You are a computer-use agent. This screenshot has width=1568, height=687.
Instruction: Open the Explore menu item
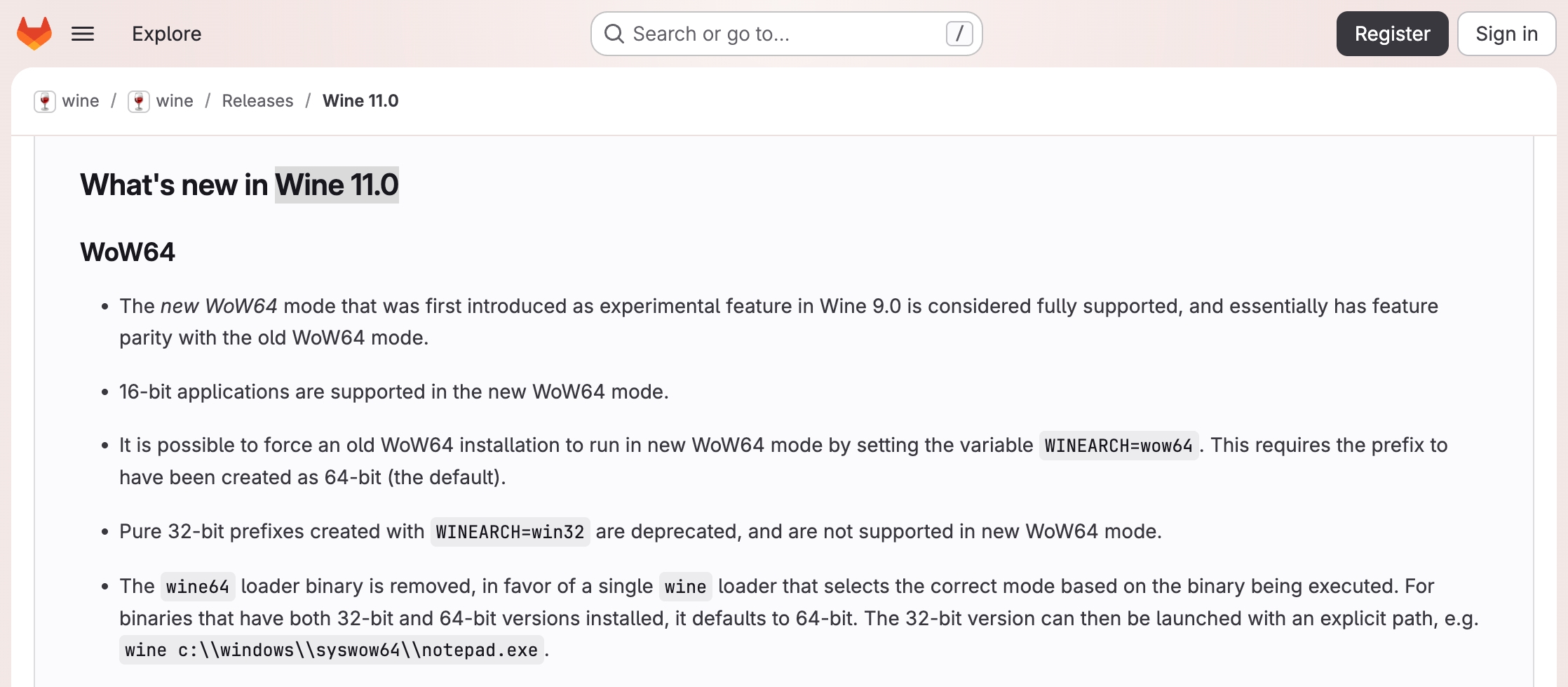[x=166, y=34]
